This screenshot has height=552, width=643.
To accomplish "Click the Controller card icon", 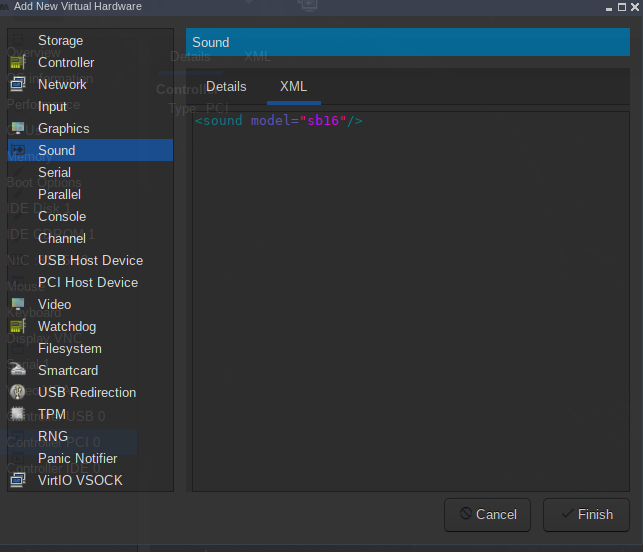I will [x=18, y=62].
